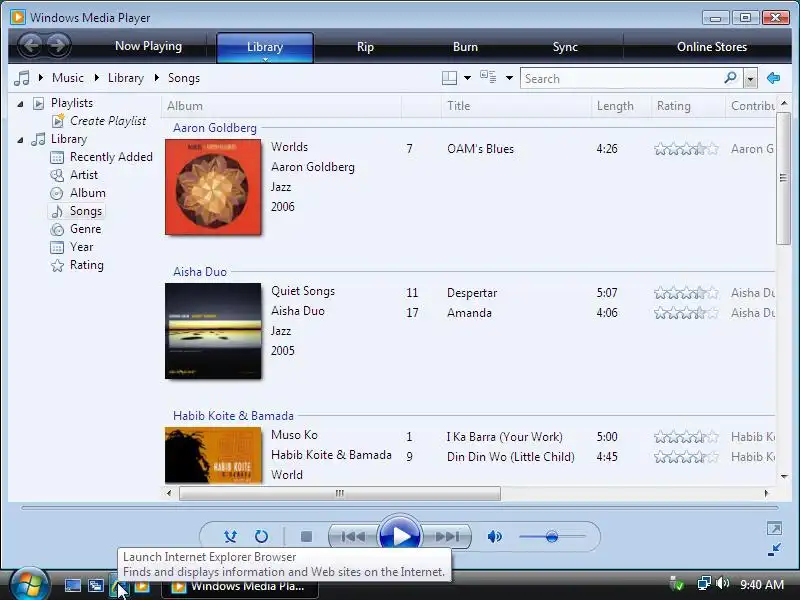Image resolution: width=800 pixels, height=600 pixels.
Task: Mute the volume speaker
Action: [x=494, y=536]
